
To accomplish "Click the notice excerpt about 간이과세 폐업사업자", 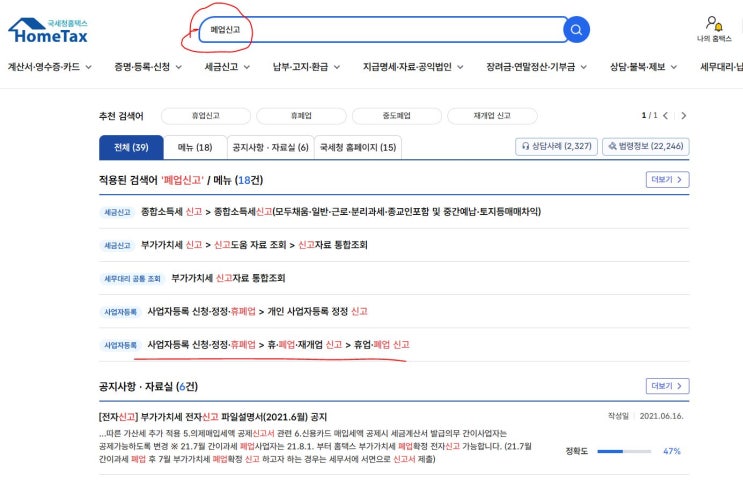I will [x=315, y=446].
